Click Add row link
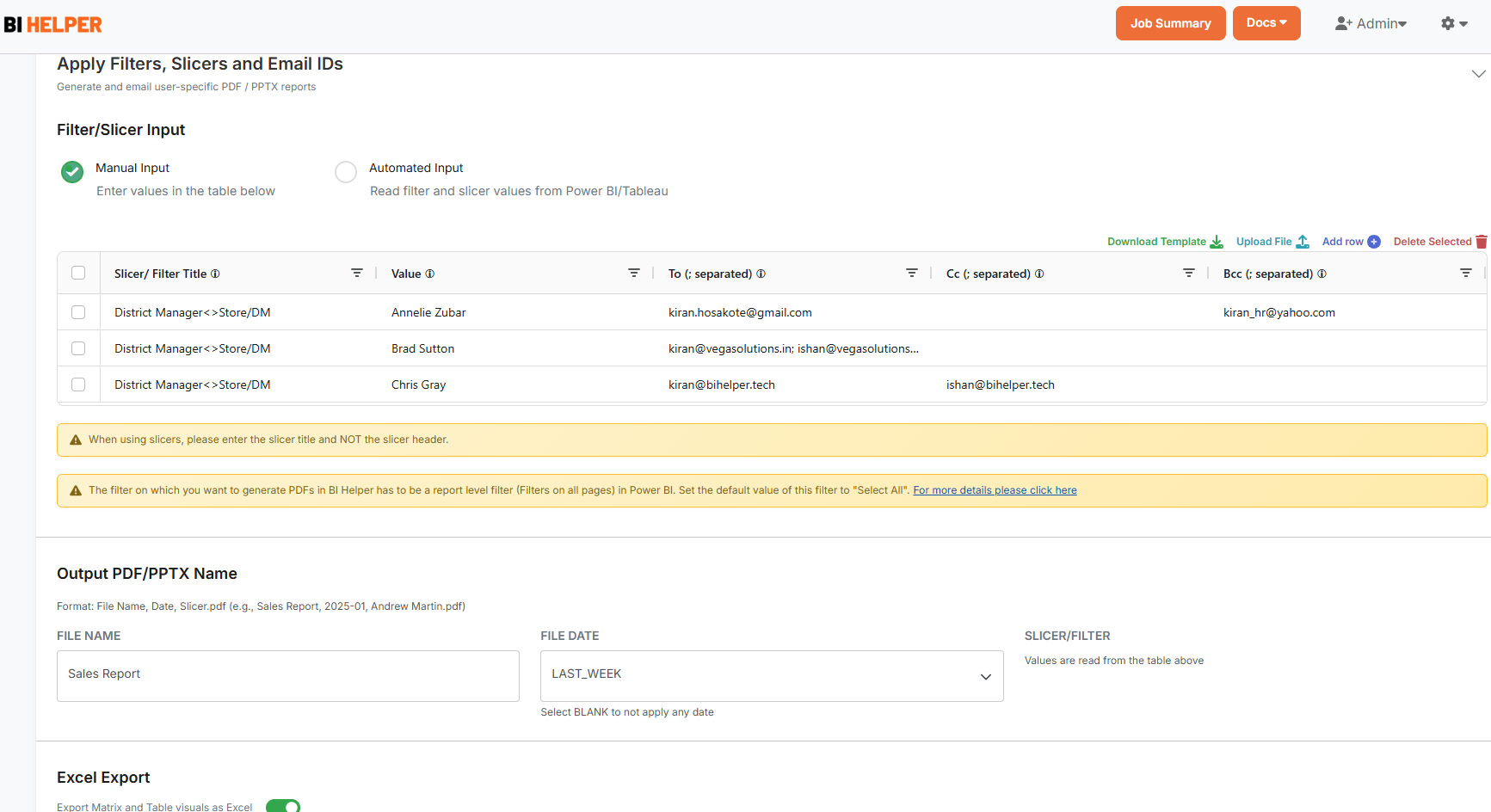 click(x=1342, y=242)
